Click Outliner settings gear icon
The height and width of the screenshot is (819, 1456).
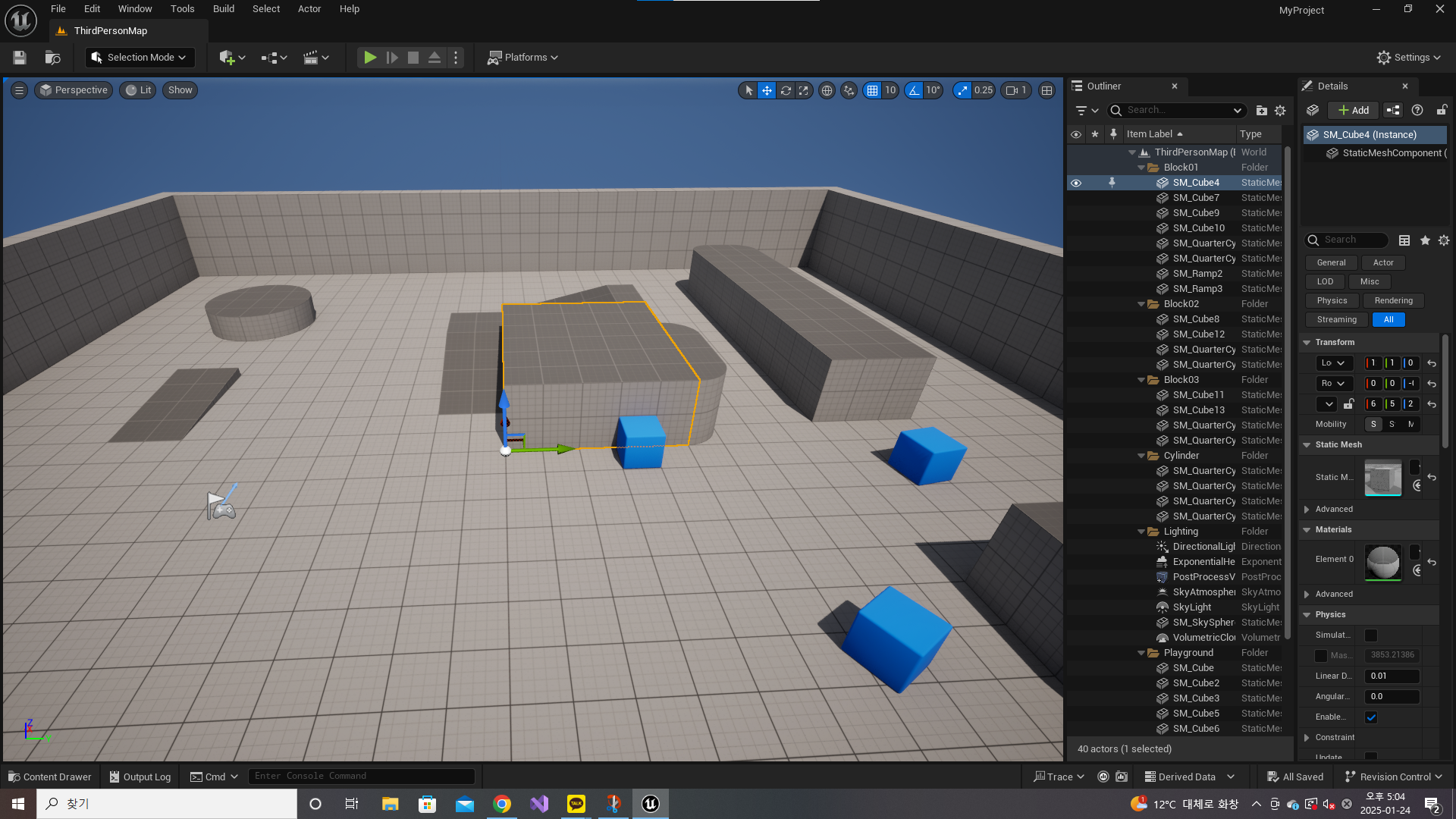coord(1280,111)
